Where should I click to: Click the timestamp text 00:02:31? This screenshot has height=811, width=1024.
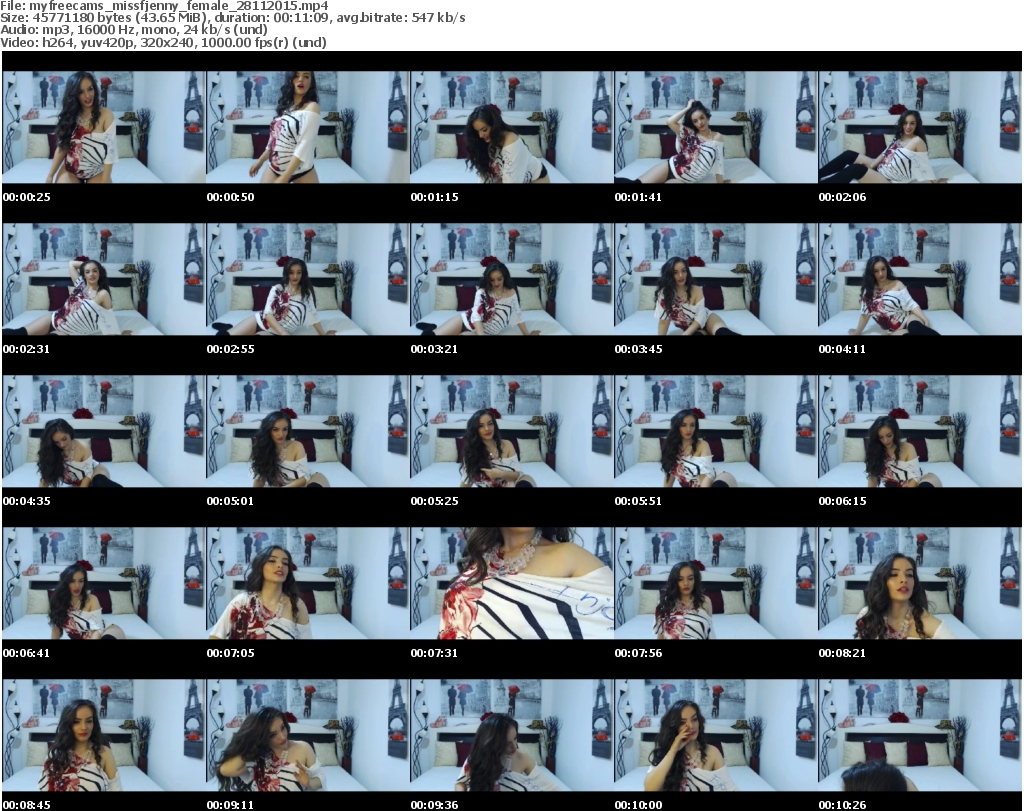[x=27, y=349]
